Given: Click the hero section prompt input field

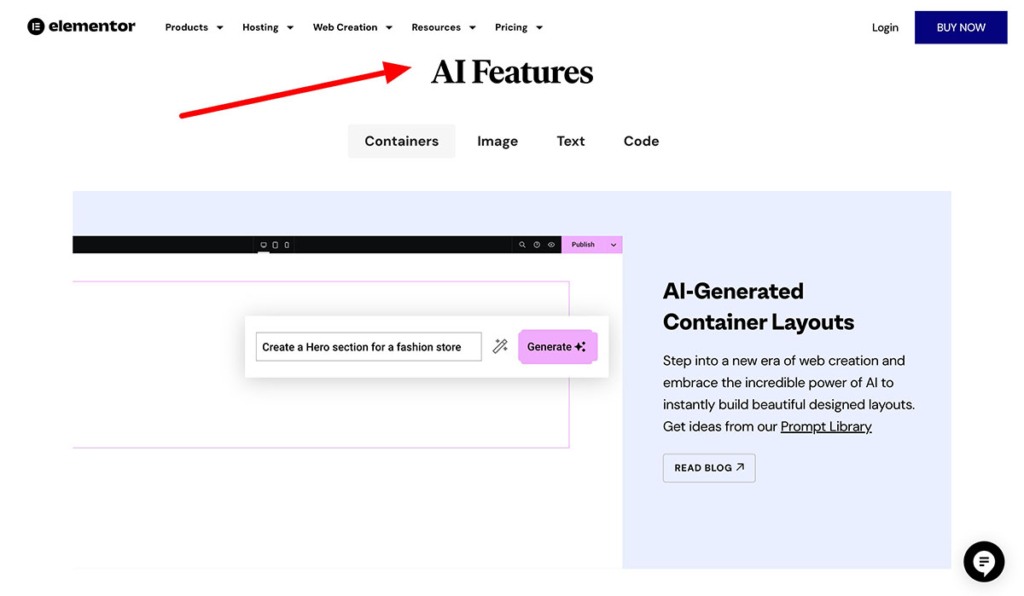Looking at the screenshot, I should coord(368,346).
